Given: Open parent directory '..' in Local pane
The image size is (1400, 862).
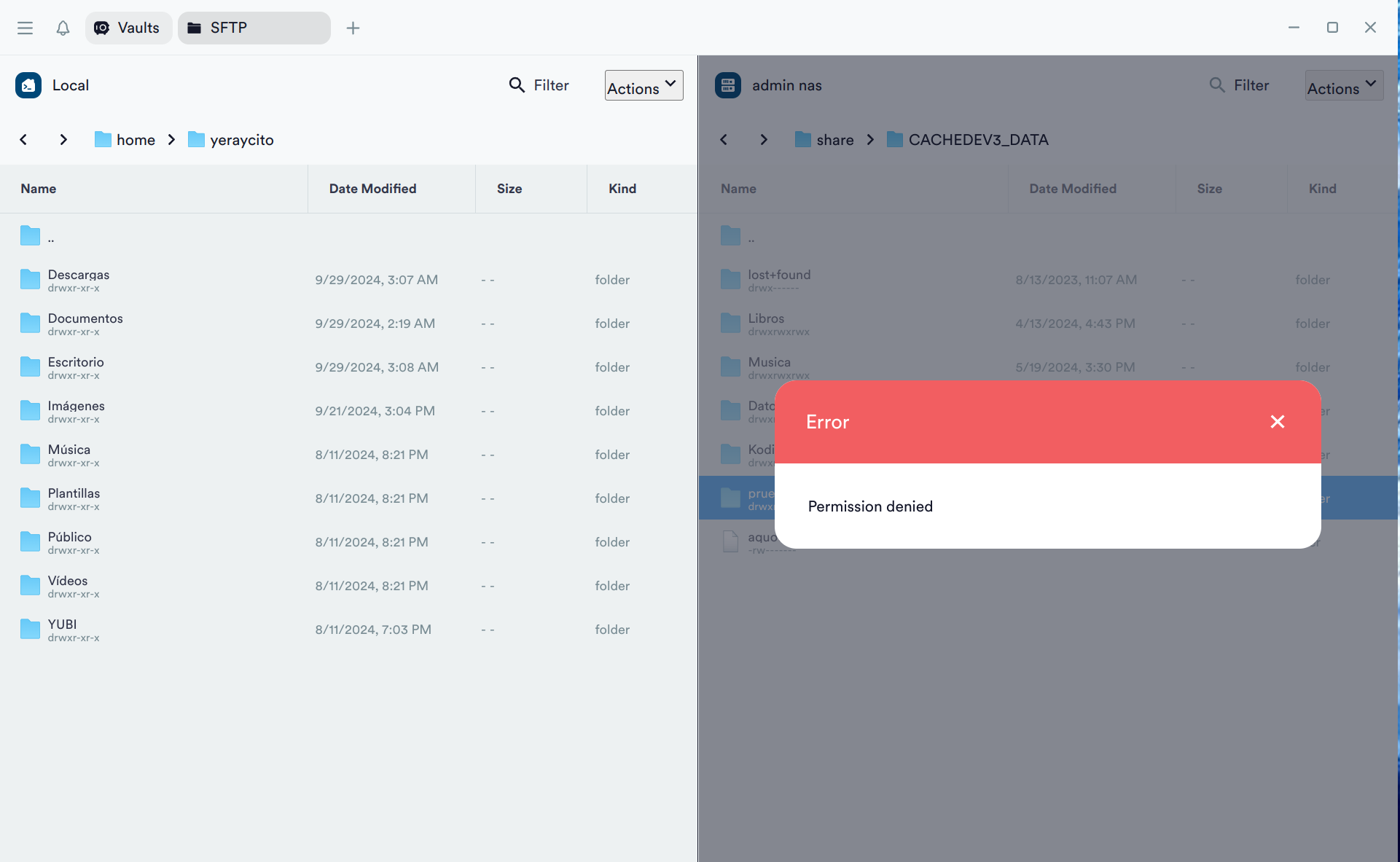Looking at the screenshot, I should [50, 236].
